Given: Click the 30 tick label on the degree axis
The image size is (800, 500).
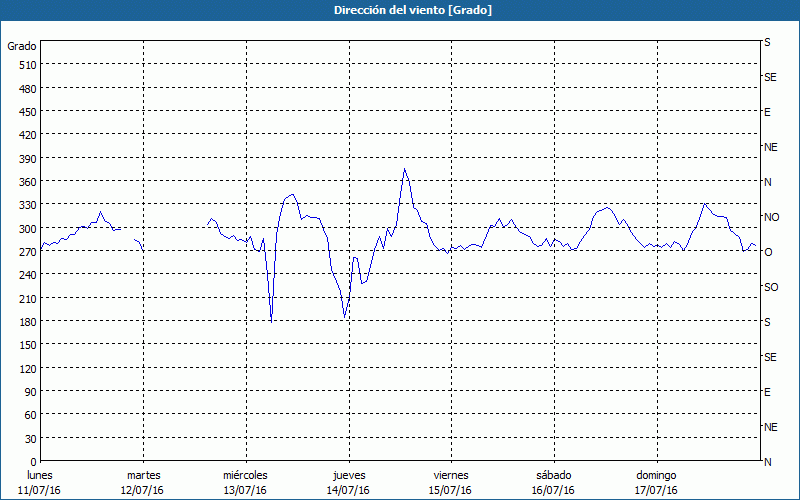Looking at the screenshot, I should pyautogui.click(x=30, y=439).
